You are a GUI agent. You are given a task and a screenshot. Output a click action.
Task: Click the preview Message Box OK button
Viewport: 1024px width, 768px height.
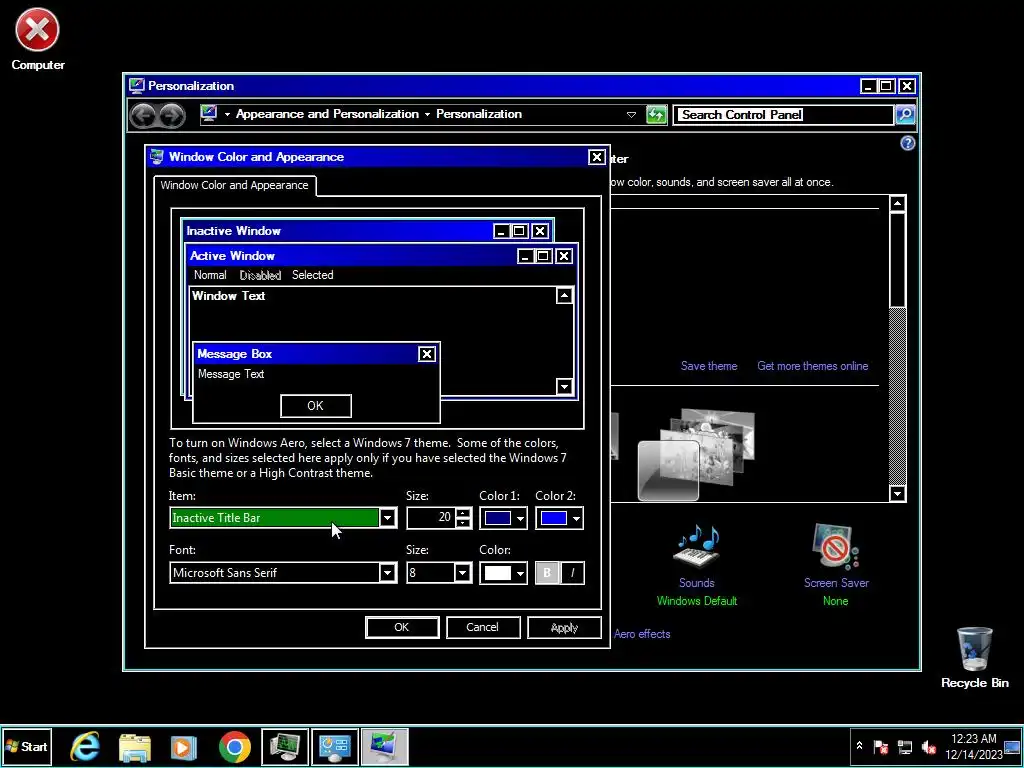click(x=315, y=406)
